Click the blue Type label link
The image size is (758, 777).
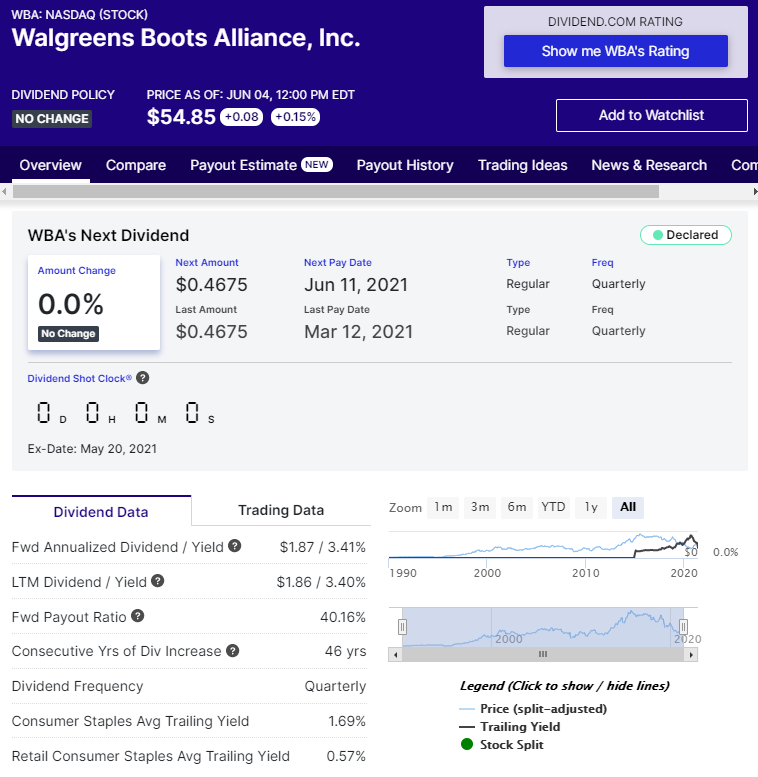(x=518, y=263)
